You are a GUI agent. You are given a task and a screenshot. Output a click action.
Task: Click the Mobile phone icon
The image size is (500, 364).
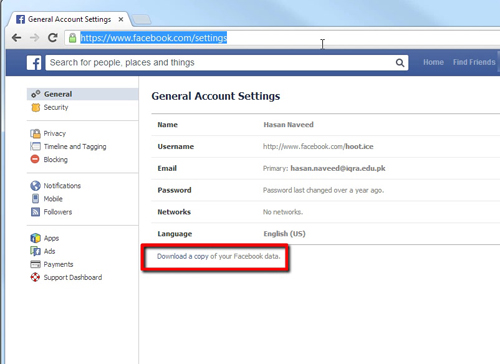[35, 199]
